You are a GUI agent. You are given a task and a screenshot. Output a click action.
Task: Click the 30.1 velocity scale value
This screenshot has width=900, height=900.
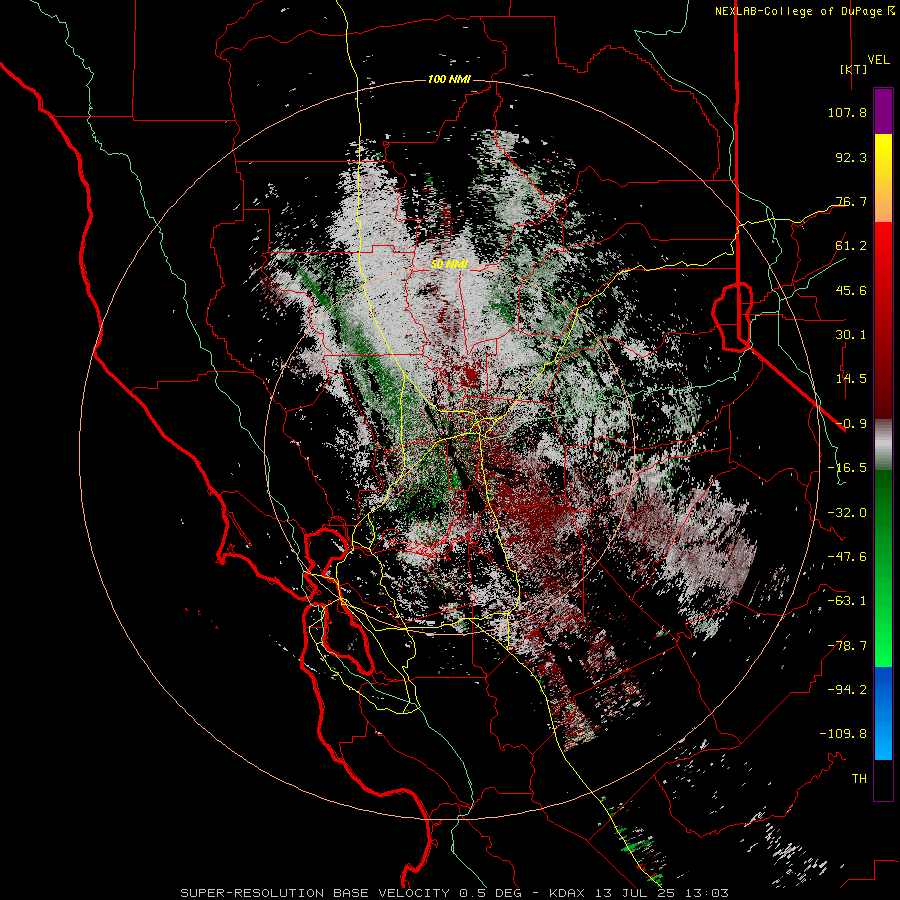pos(851,335)
